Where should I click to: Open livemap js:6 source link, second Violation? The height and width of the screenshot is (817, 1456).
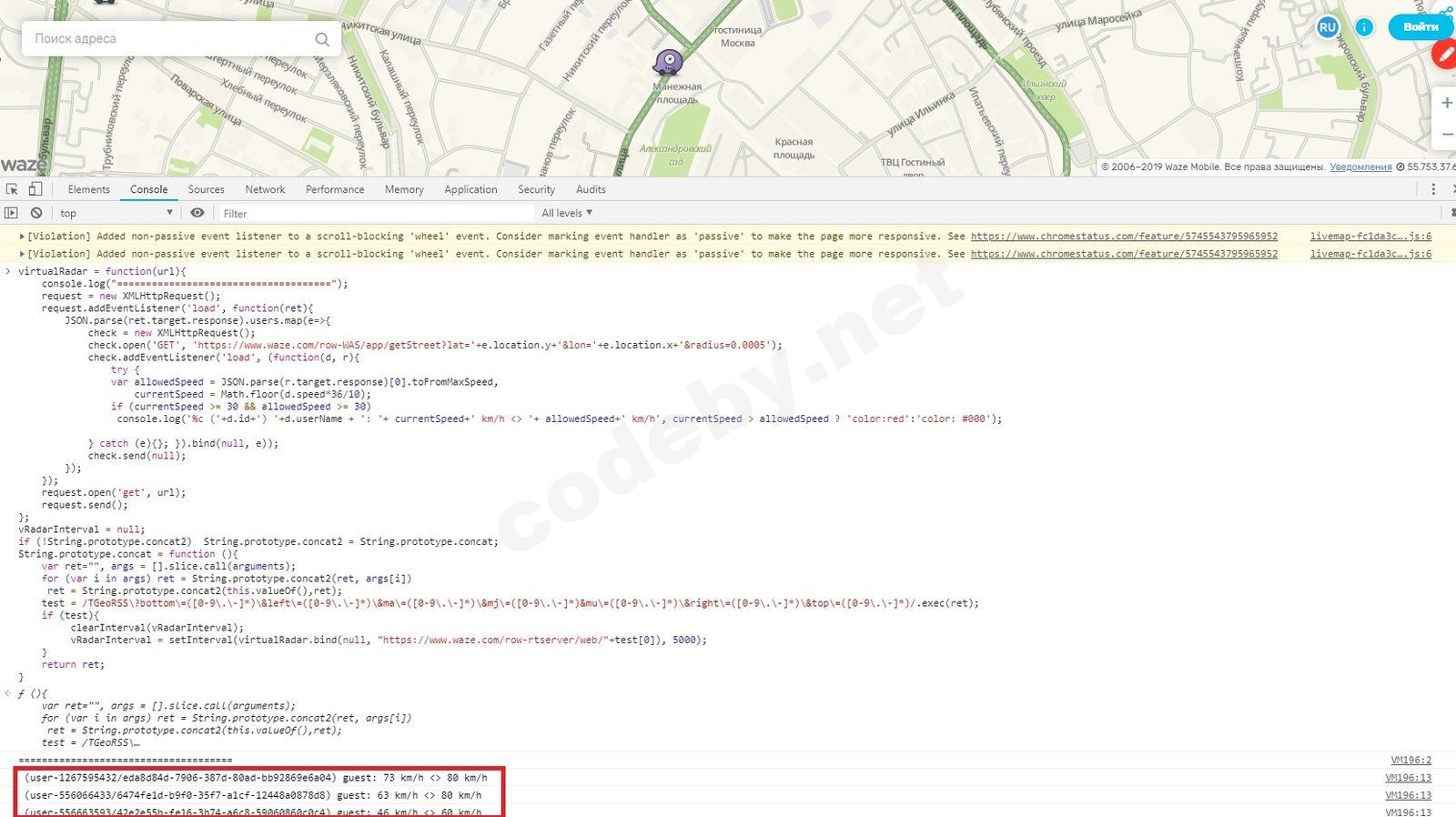tap(1370, 254)
